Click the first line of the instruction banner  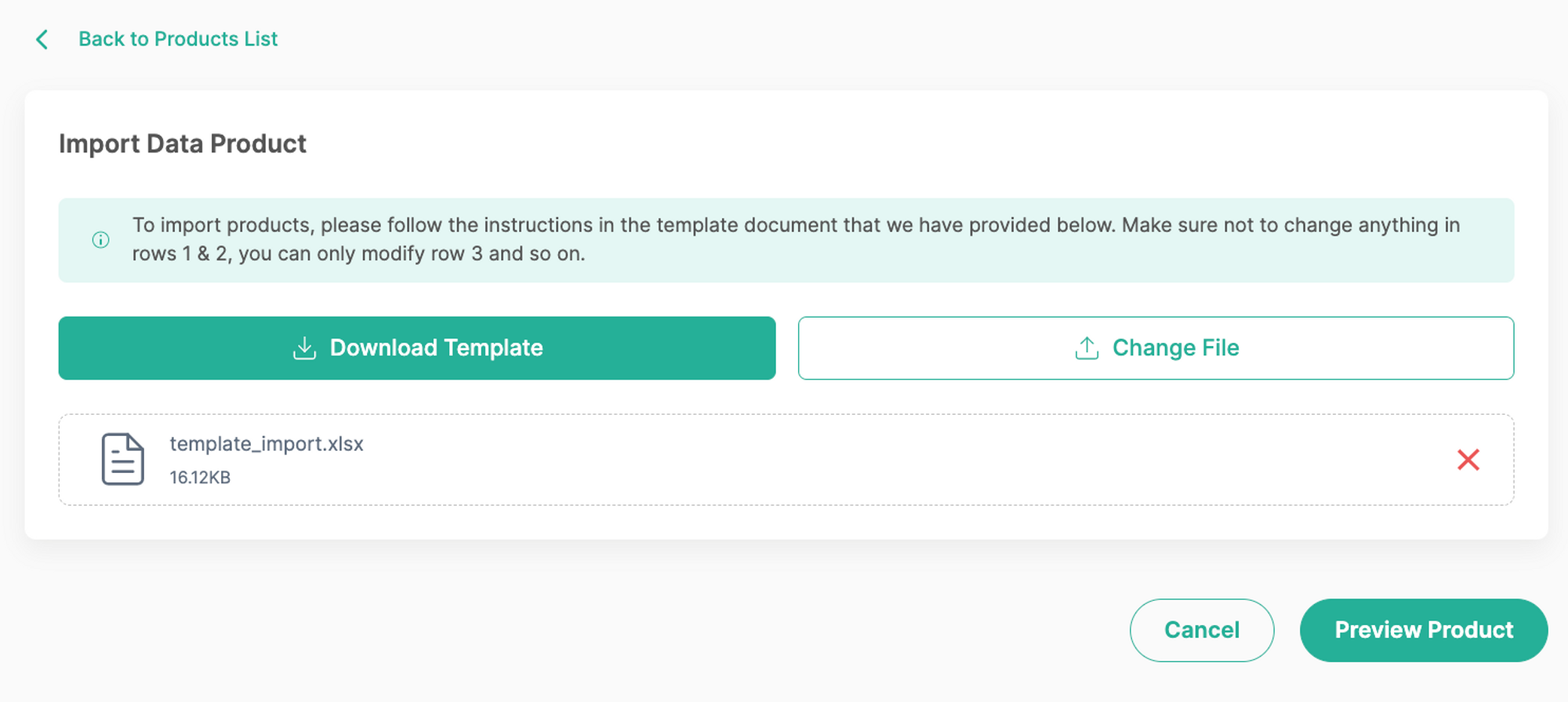point(795,225)
